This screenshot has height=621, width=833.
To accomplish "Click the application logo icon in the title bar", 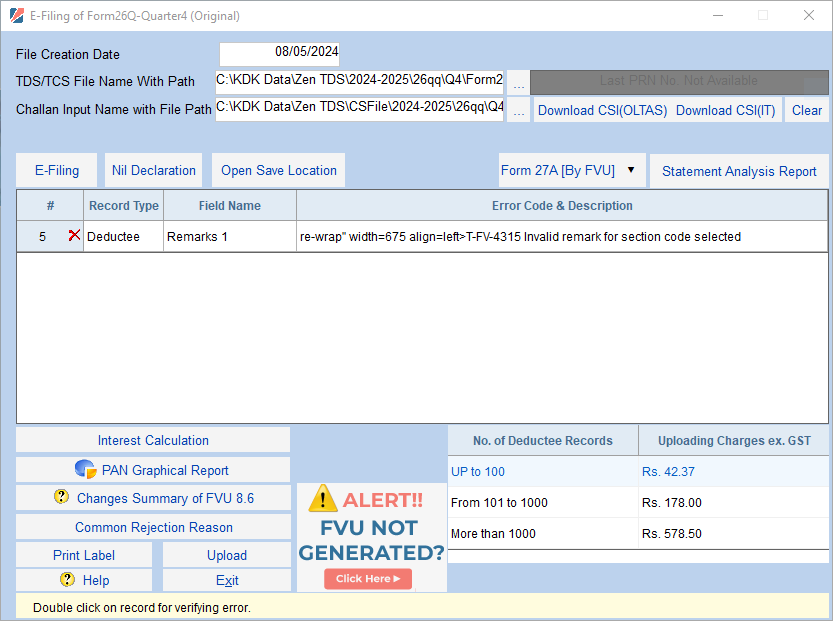I will click(16, 16).
